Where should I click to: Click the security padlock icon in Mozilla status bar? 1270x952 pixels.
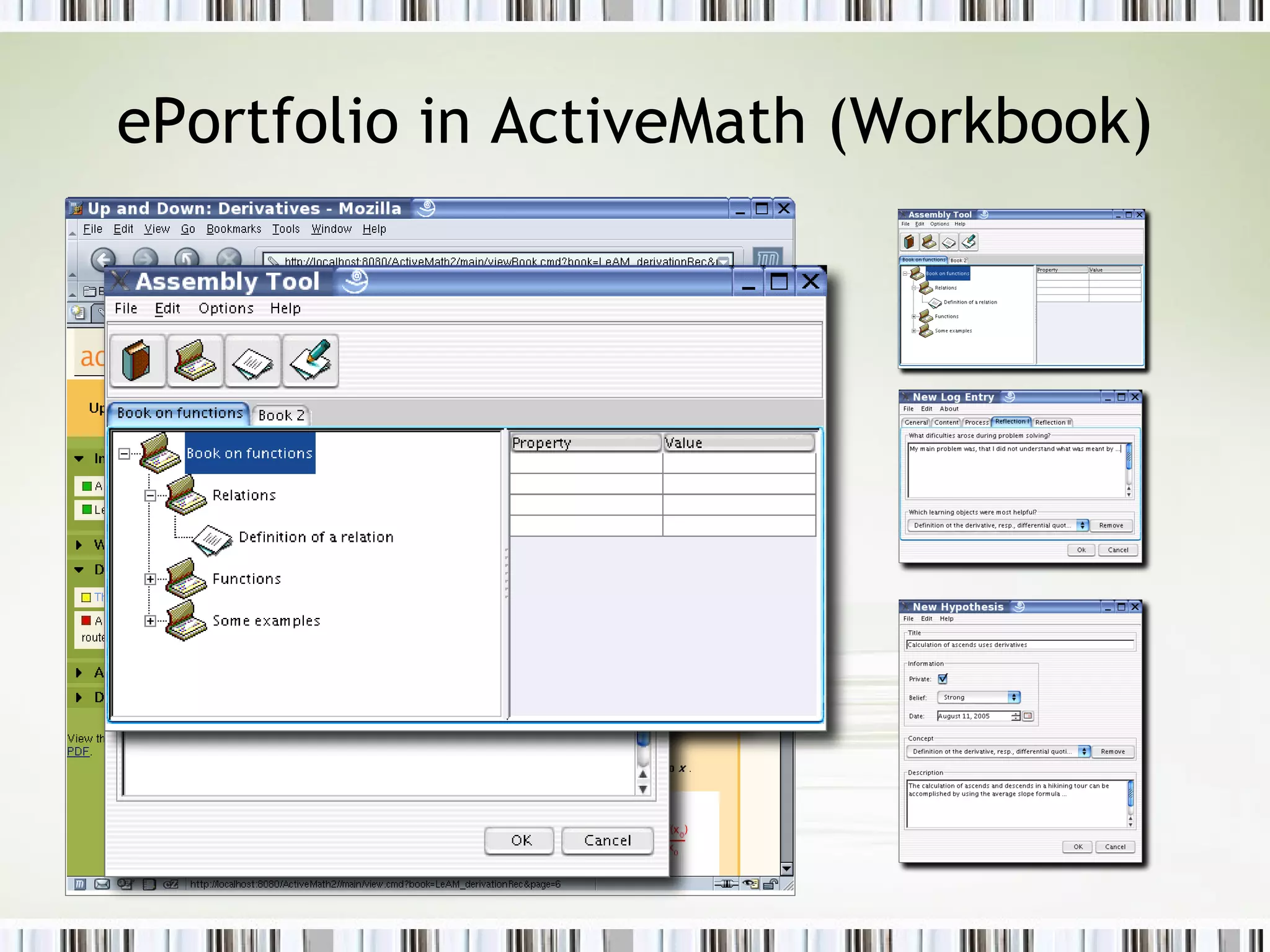770,884
